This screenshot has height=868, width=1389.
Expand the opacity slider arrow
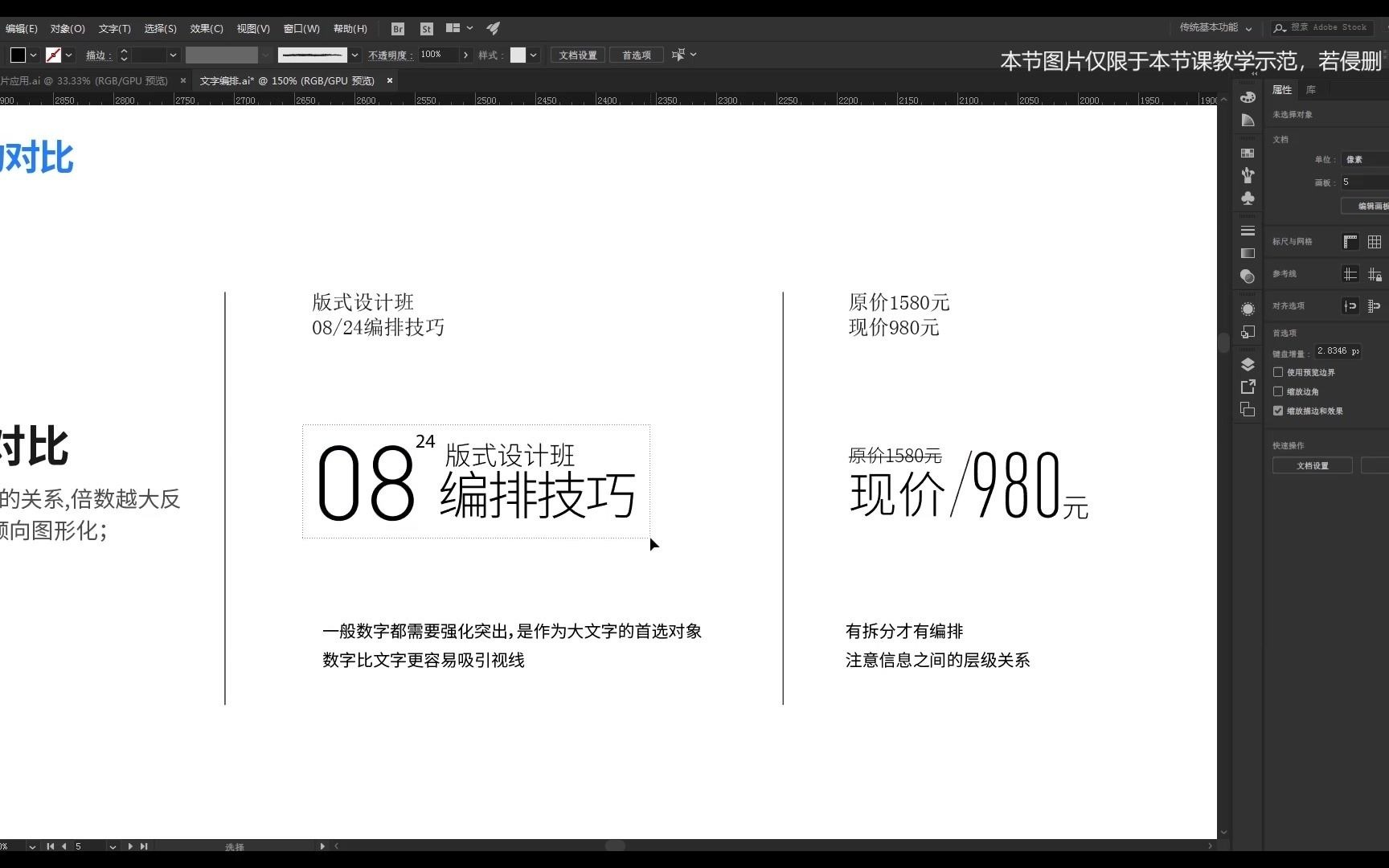tap(465, 55)
